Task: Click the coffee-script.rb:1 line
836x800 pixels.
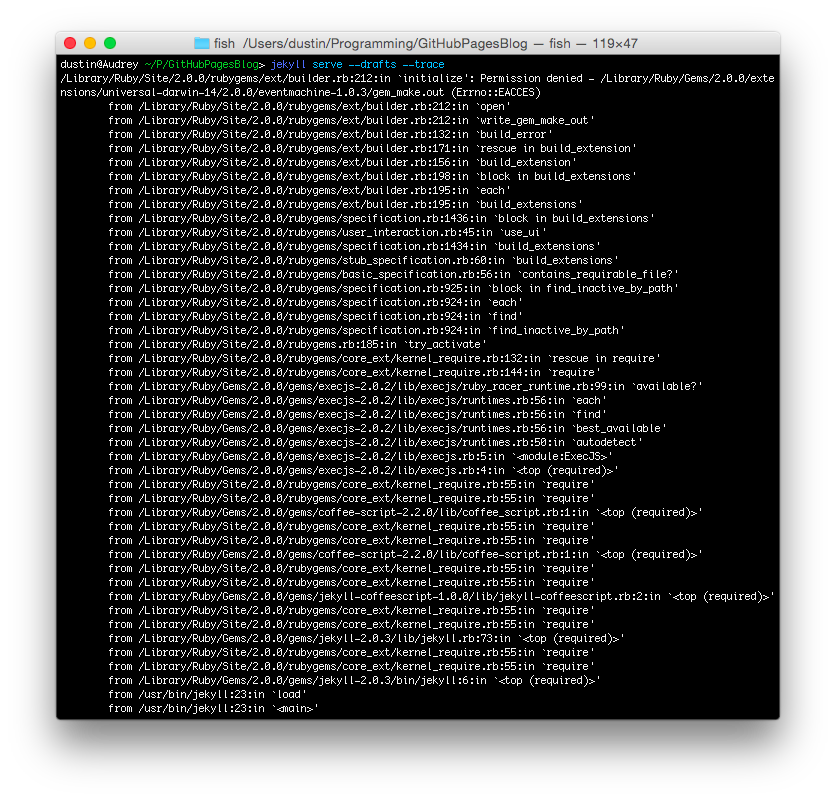Action: (x=406, y=554)
